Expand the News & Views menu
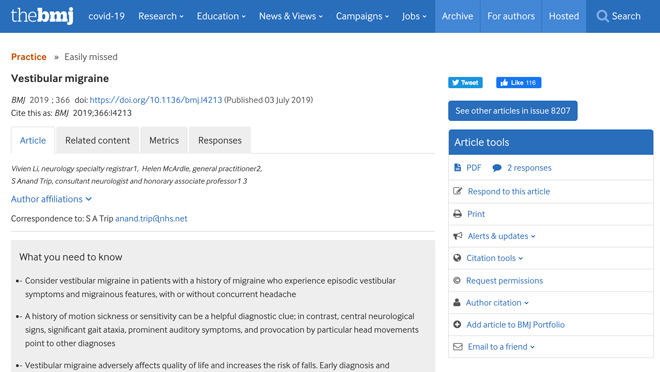The image size is (660, 372). tap(291, 16)
